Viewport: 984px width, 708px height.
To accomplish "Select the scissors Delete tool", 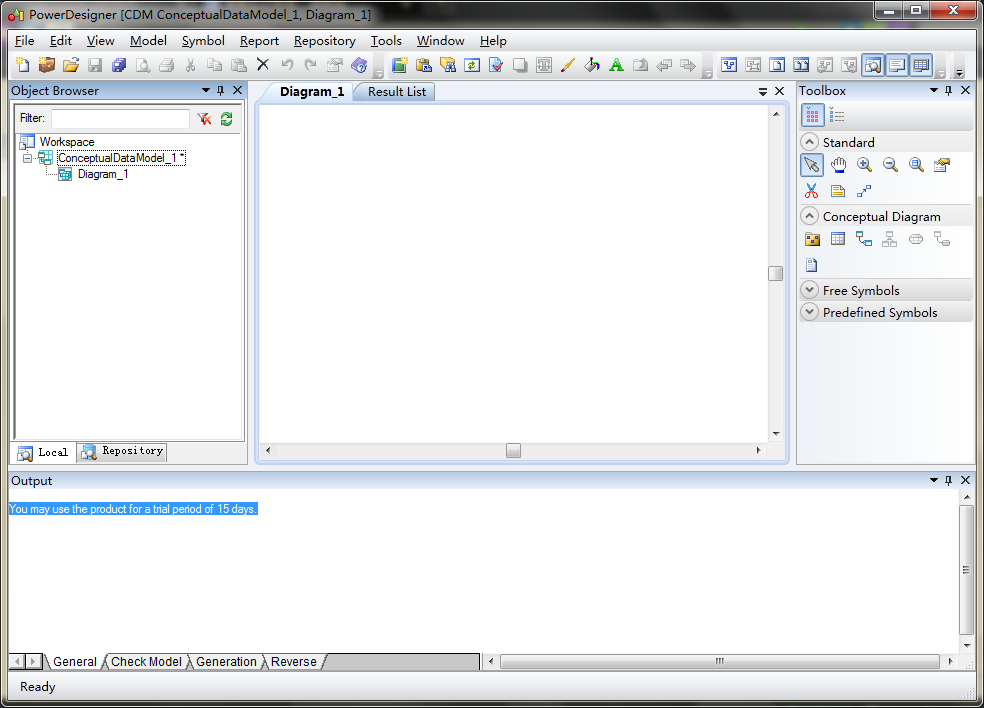I will click(x=811, y=191).
